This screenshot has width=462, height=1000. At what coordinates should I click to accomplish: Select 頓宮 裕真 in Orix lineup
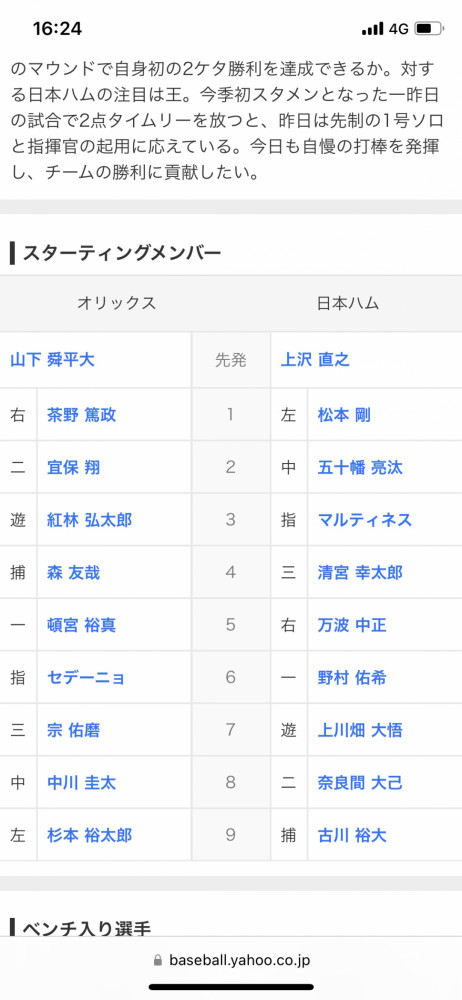point(82,624)
